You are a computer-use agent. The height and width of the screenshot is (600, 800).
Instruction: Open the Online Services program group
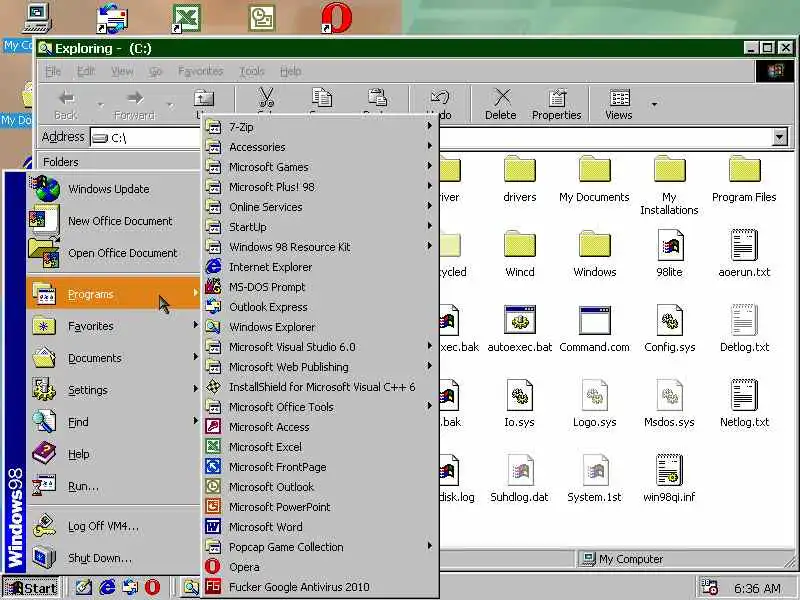coord(320,207)
